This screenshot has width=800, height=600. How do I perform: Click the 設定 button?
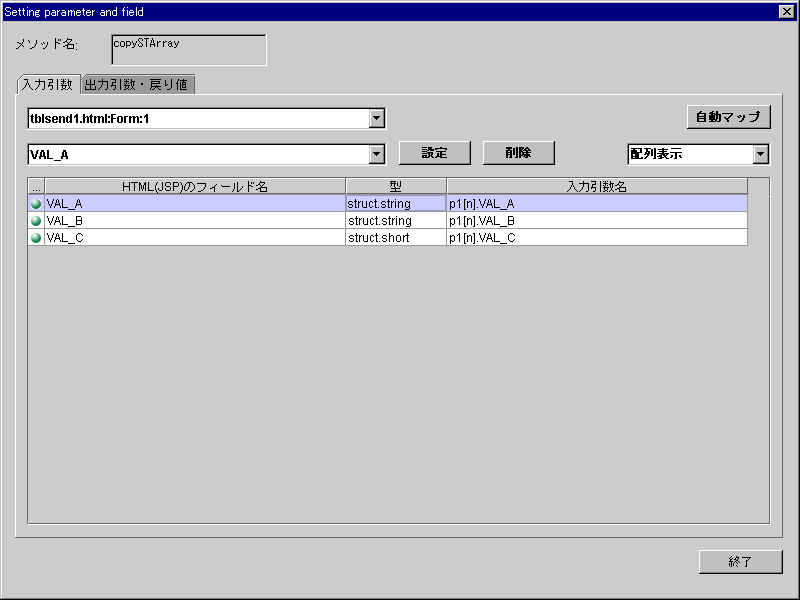coord(434,153)
